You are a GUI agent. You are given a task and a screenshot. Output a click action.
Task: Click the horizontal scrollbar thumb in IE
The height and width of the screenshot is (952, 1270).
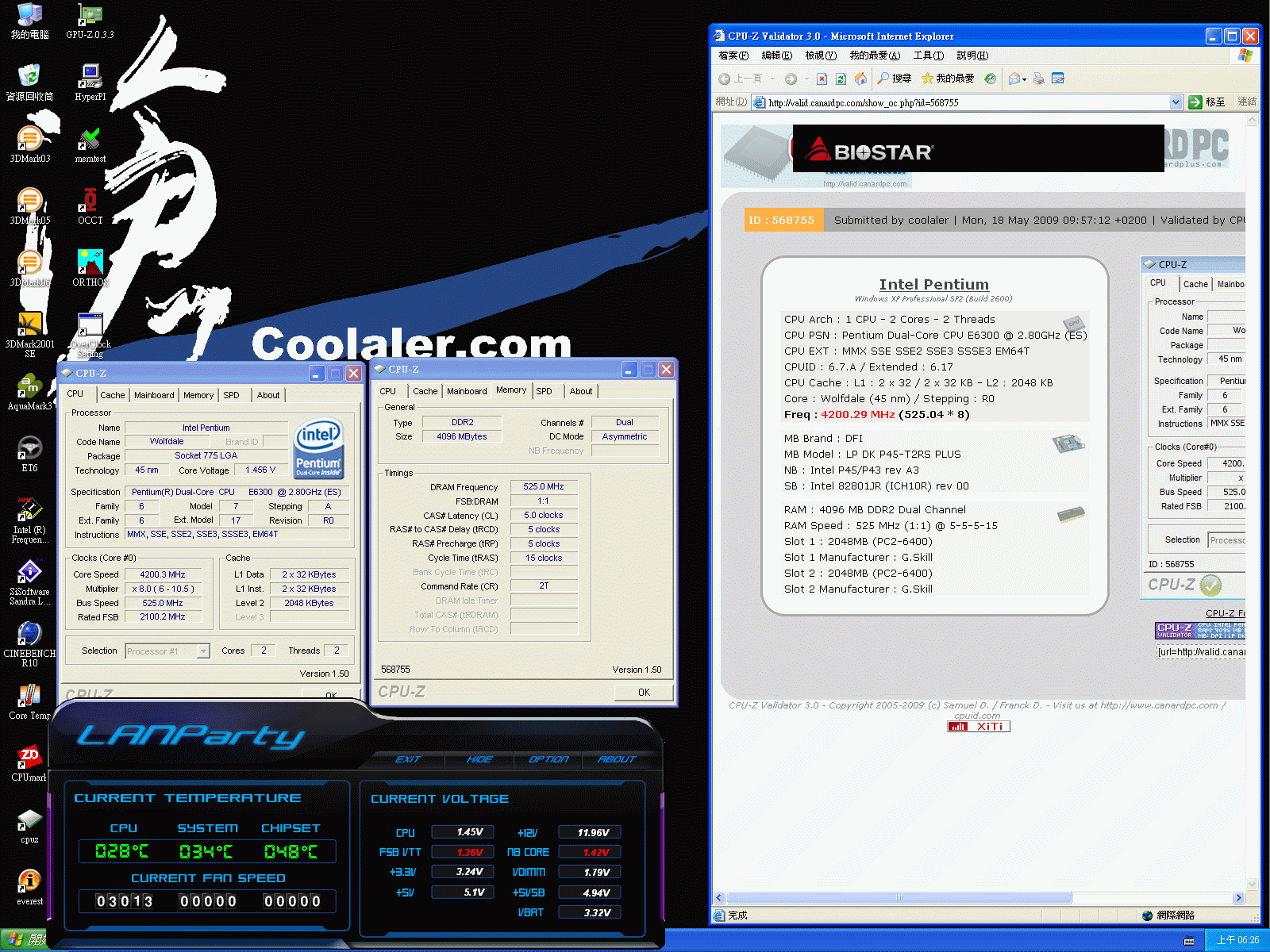coord(899,898)
